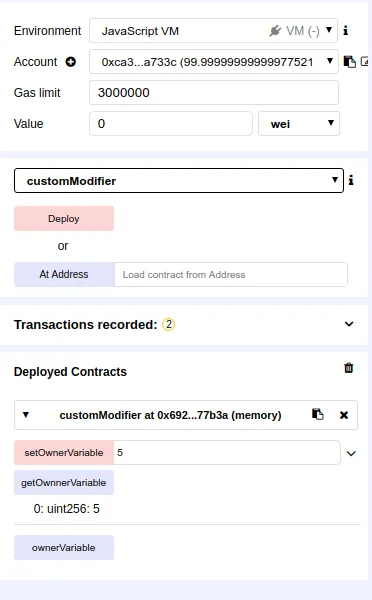Collapse the deployed customModifier contract

[26, 415]
